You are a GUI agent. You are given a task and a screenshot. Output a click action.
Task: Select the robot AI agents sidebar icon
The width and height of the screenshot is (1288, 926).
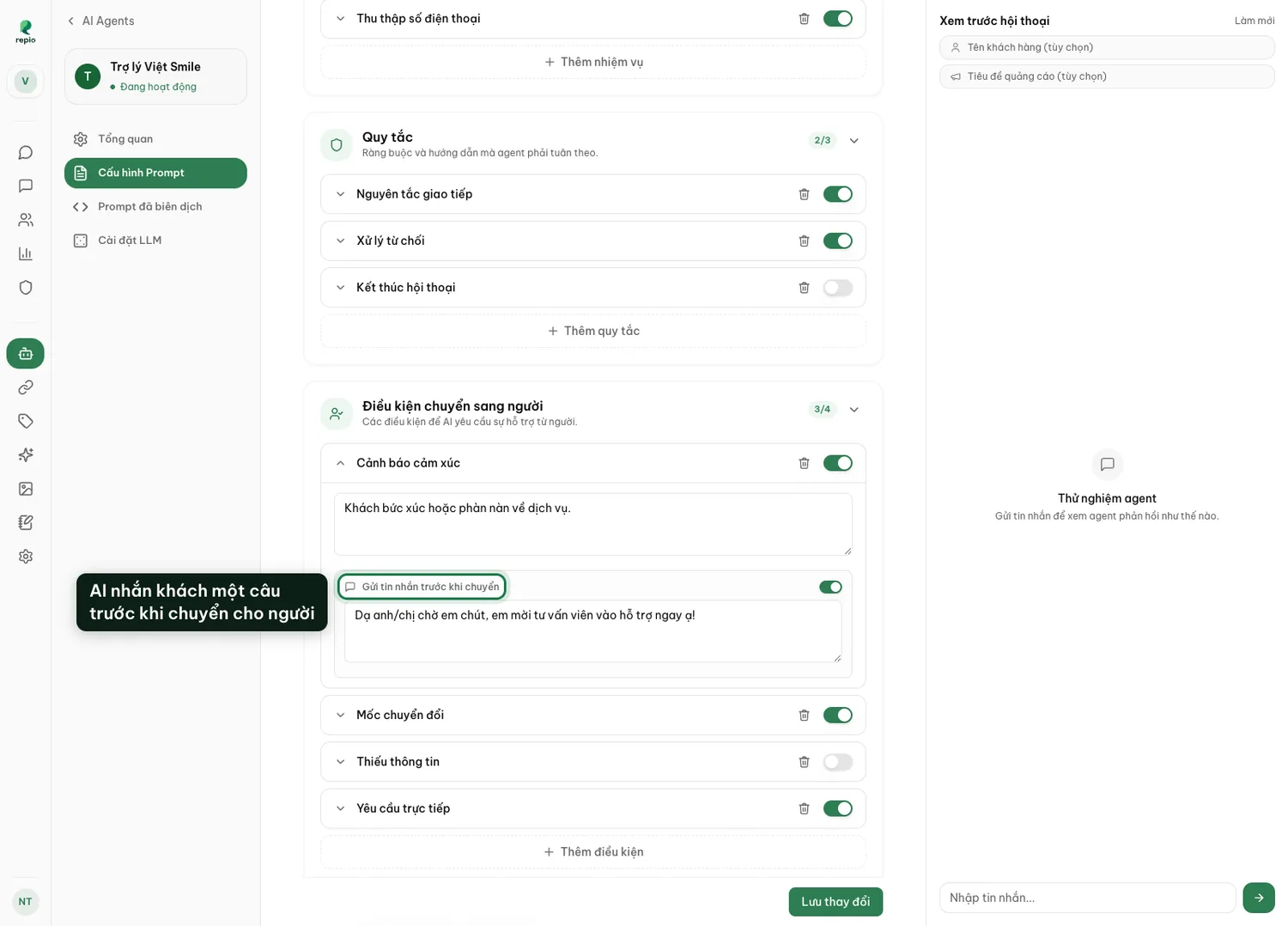26,354
